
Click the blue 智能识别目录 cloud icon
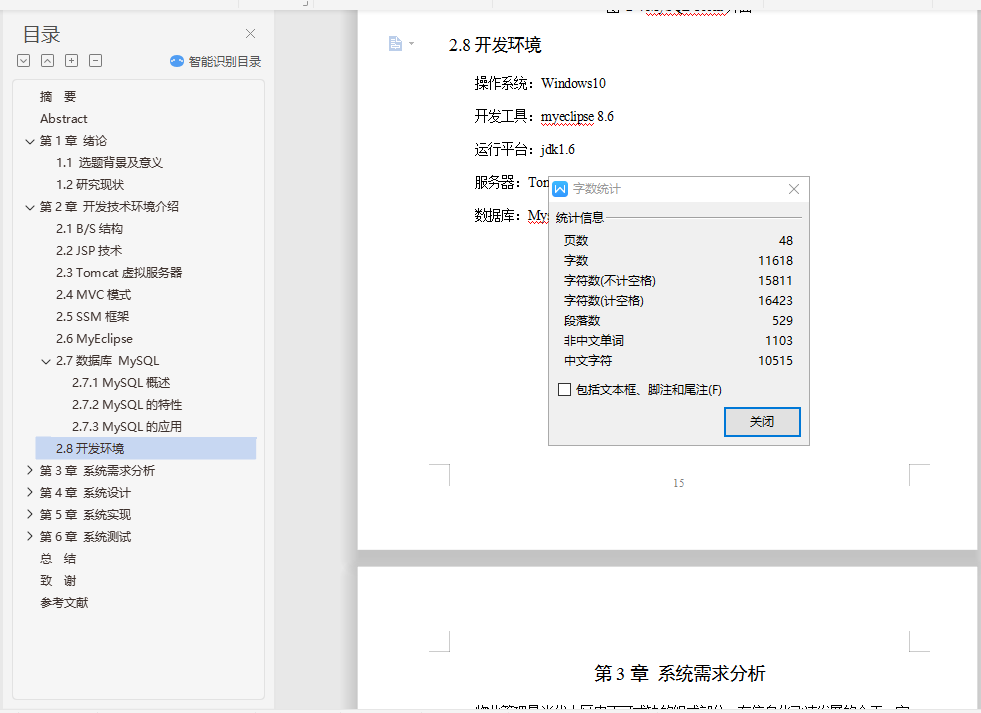[x=177, y=61]
